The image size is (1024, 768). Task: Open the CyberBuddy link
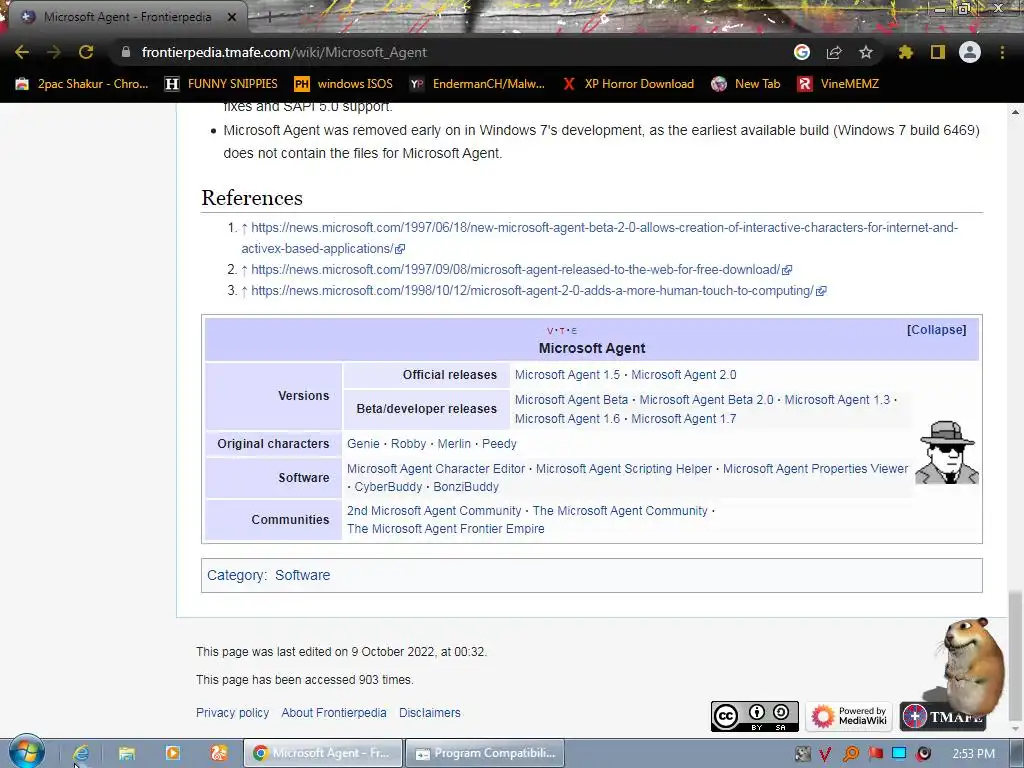point(388,487)
